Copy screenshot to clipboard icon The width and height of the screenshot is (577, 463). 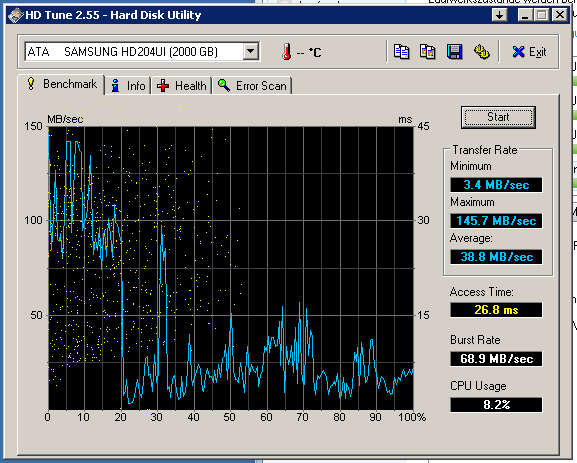pos(428,52)
